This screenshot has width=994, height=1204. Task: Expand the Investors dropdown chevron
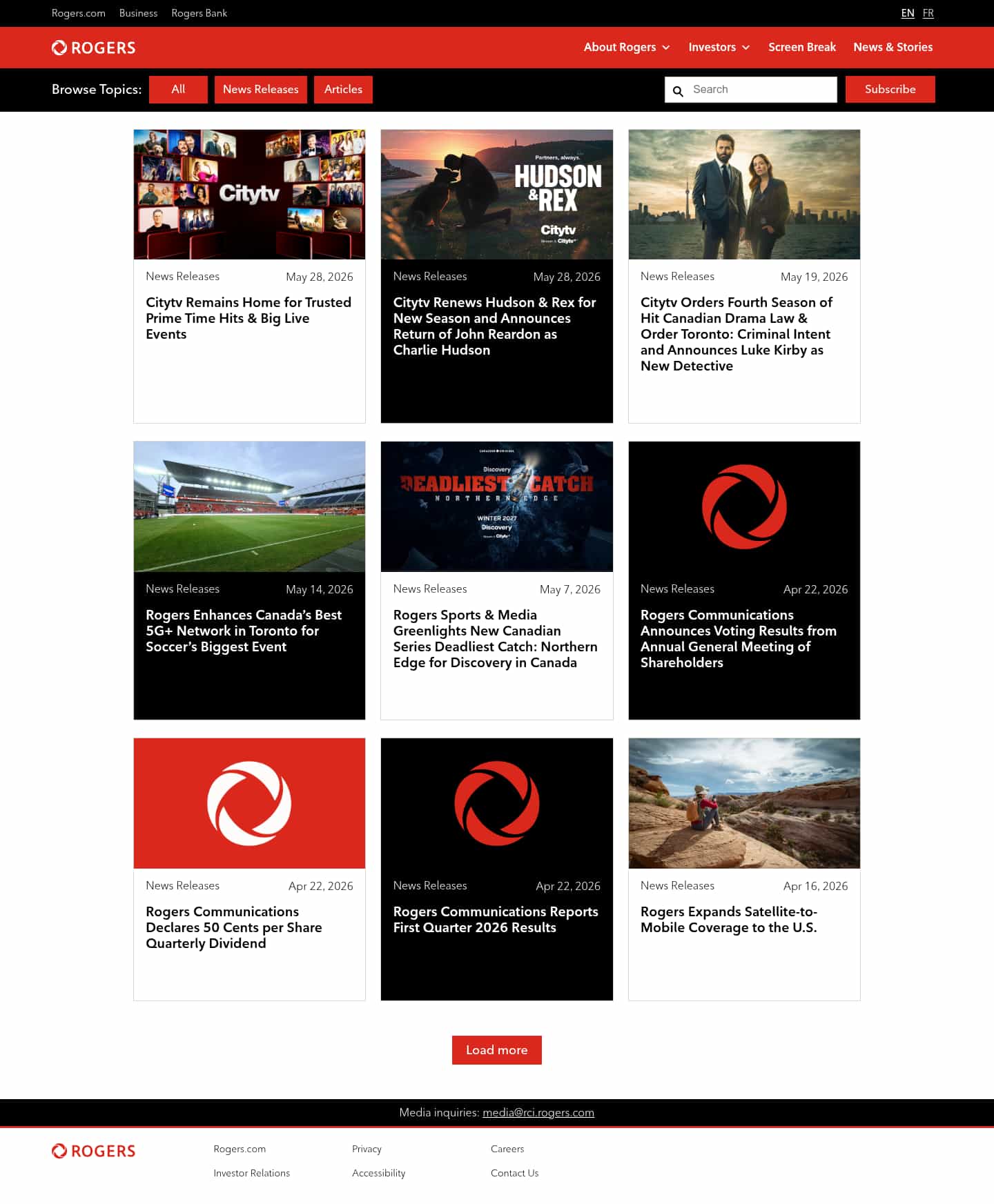746,48
